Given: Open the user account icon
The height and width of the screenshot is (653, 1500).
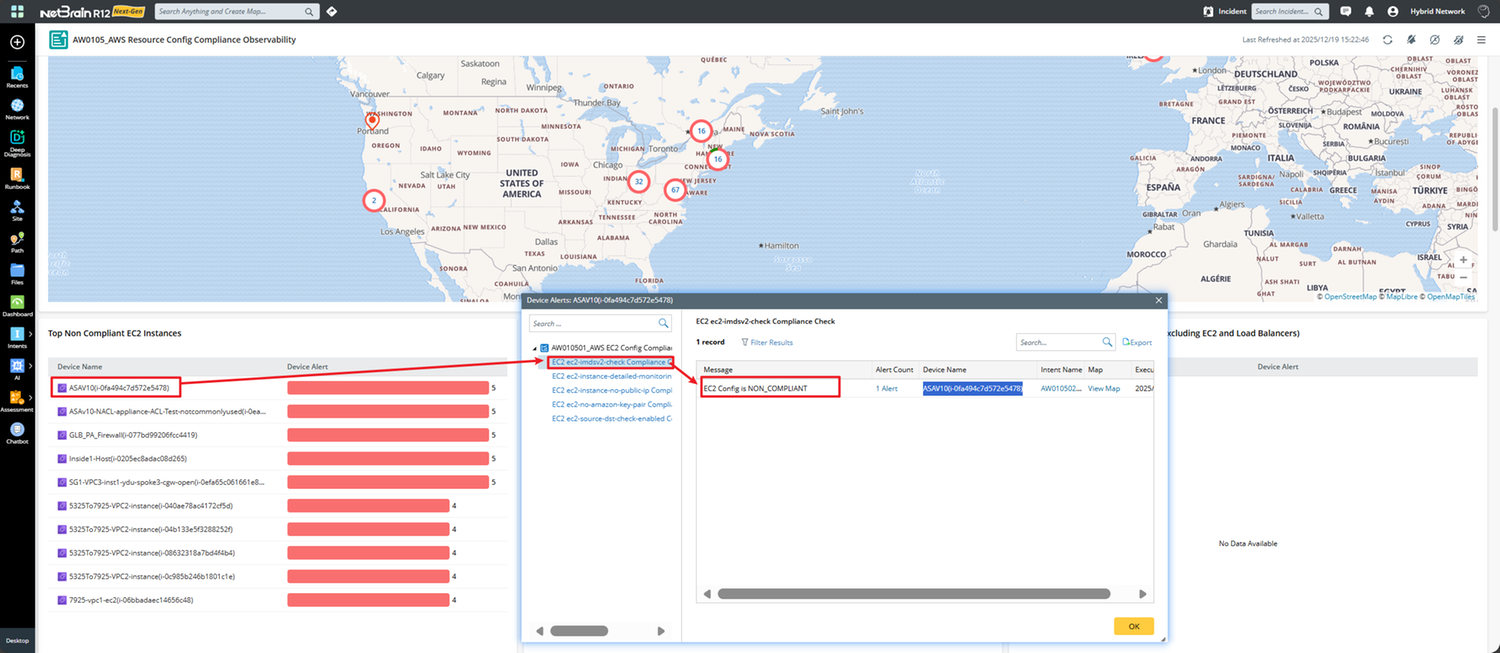Looking at the screenshot, I should [x=1394, y=11].
